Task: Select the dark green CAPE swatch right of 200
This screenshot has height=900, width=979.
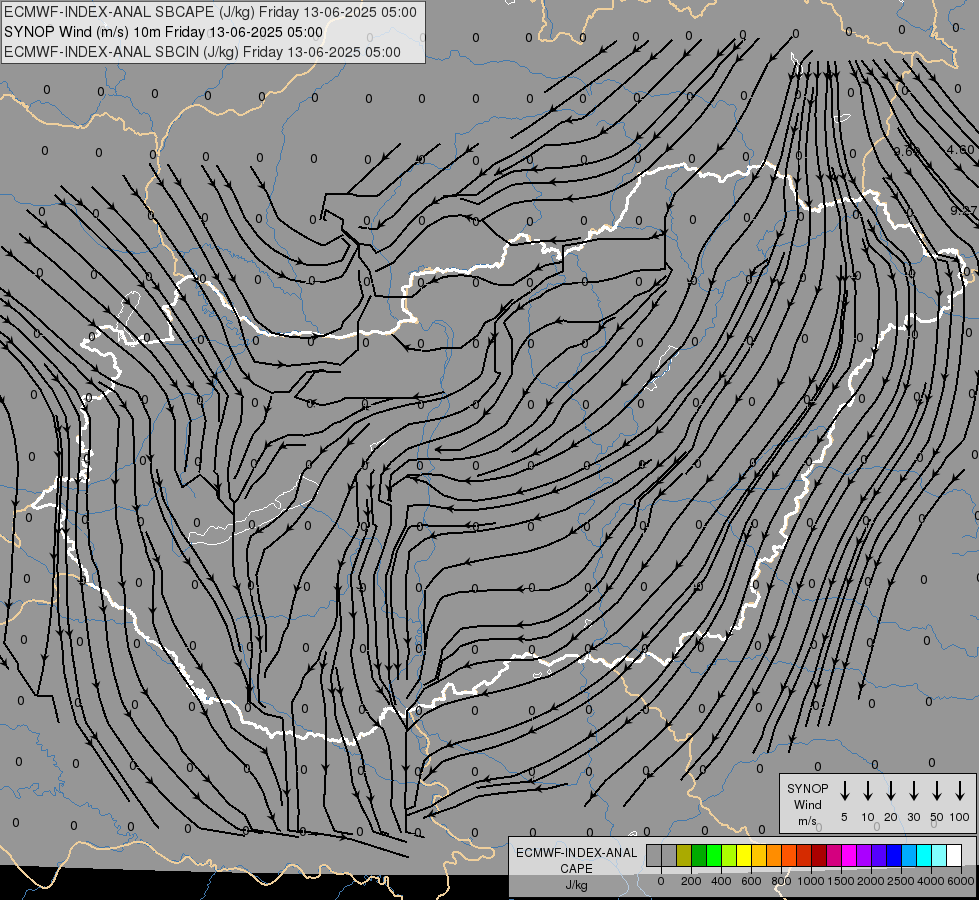Action: (x=699, y=855)
